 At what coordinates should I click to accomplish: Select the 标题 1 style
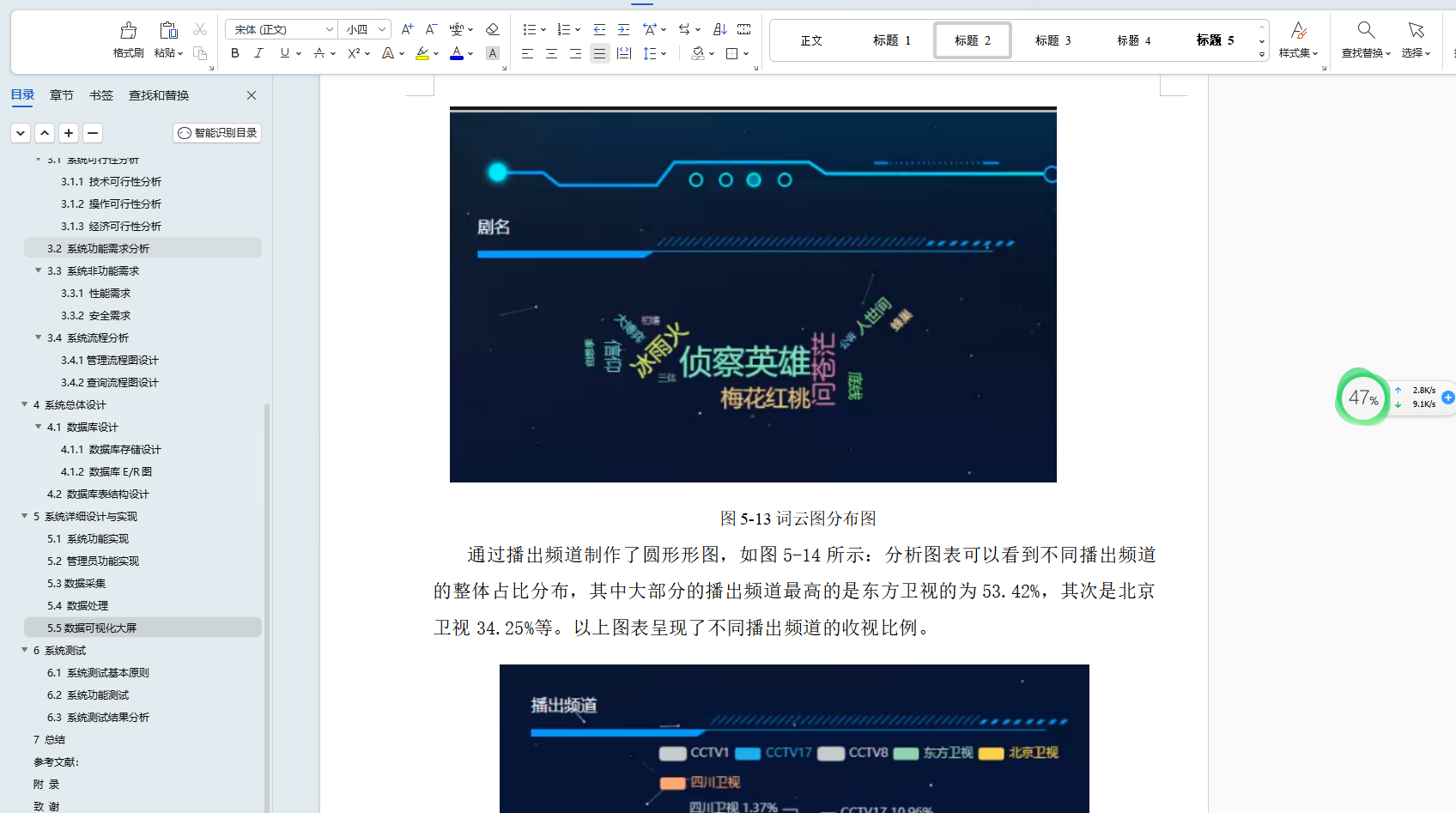click(x=892, y=40)
